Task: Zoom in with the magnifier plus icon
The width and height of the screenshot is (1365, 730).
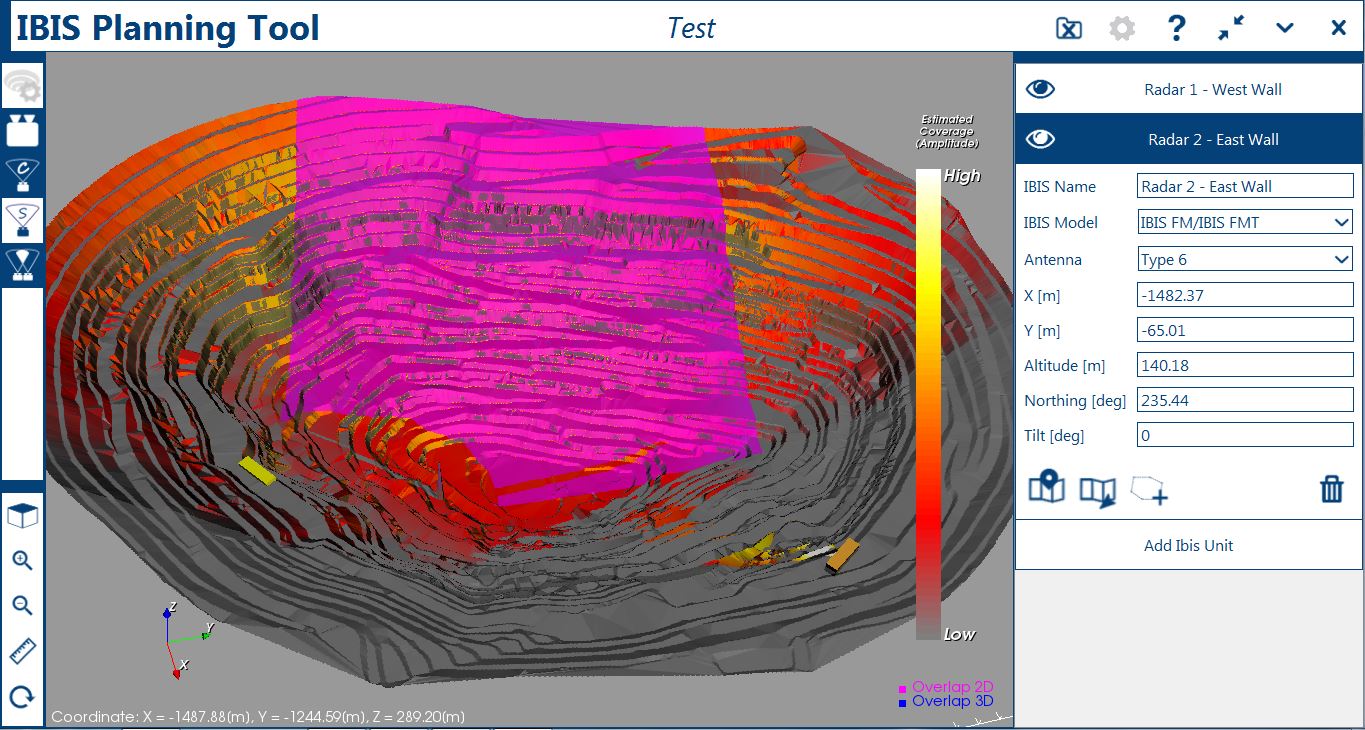Action: tap(22, 561)
